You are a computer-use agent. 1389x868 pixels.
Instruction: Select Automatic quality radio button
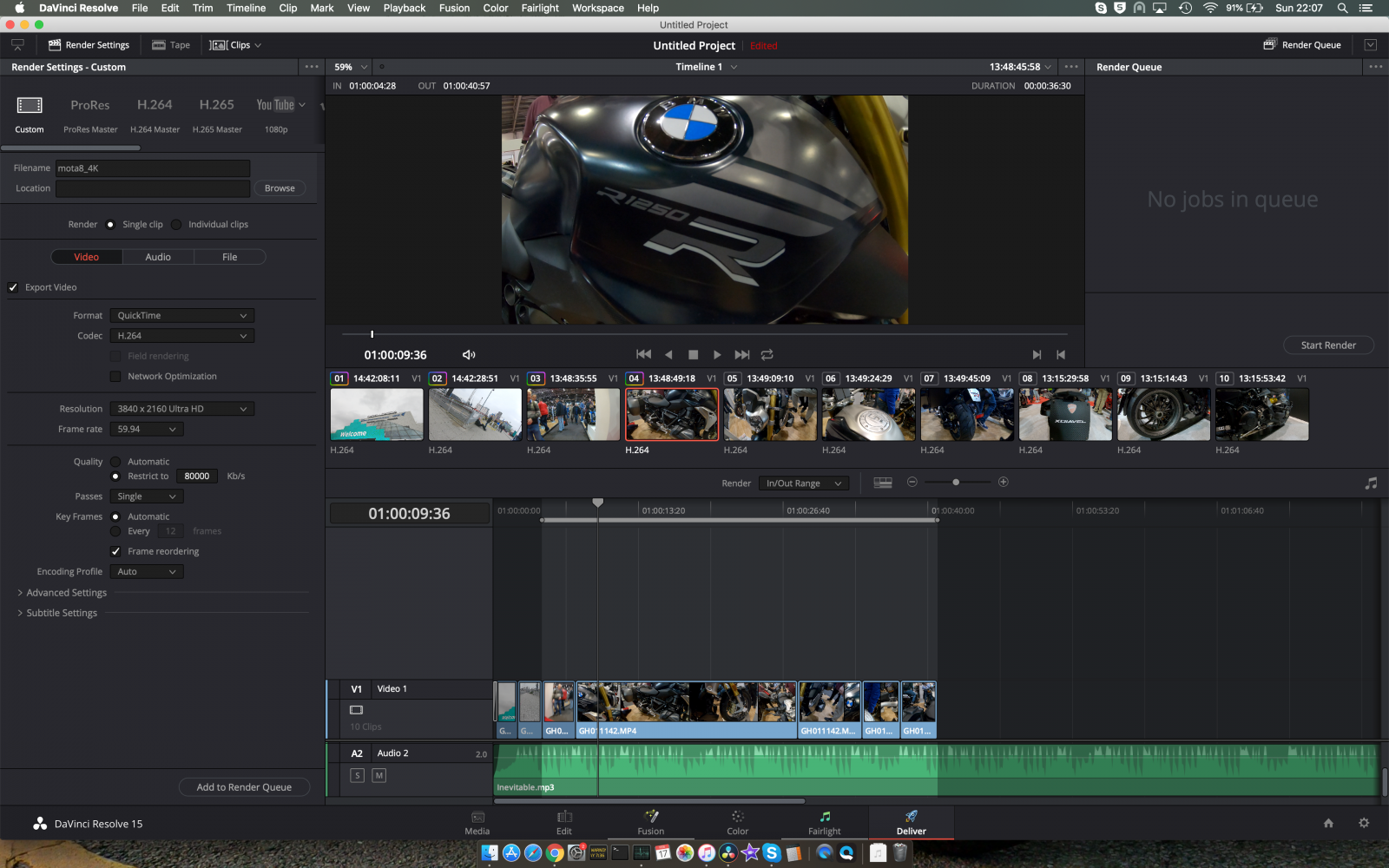[x=115, y=462]
